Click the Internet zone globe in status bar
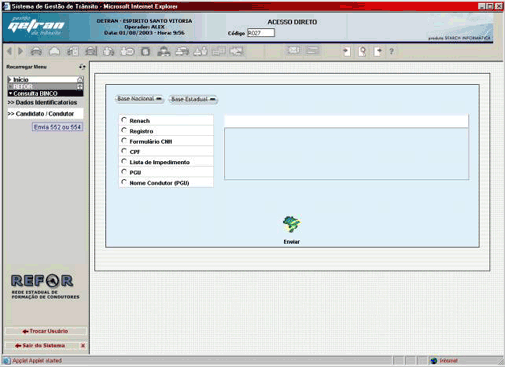 click(x=434, y=361)
